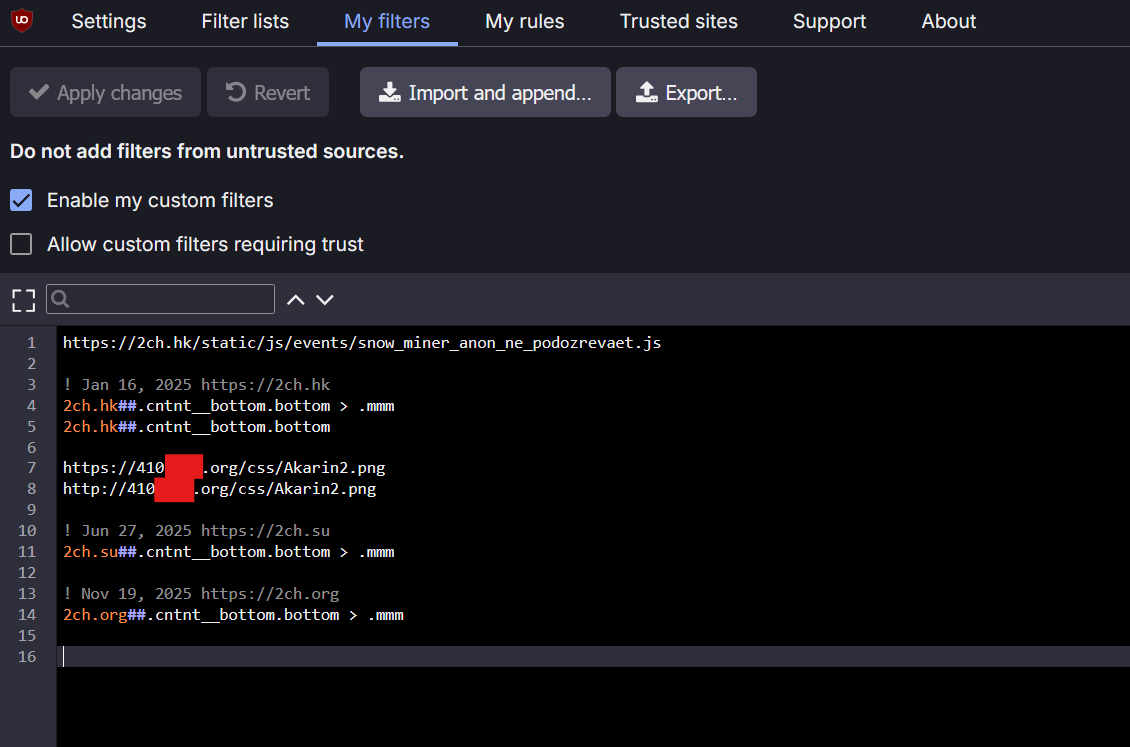This screenshot has width=1130, height=747.
Task: Toggle the editor fullscreen expand icon
Action: pos(23,300)
